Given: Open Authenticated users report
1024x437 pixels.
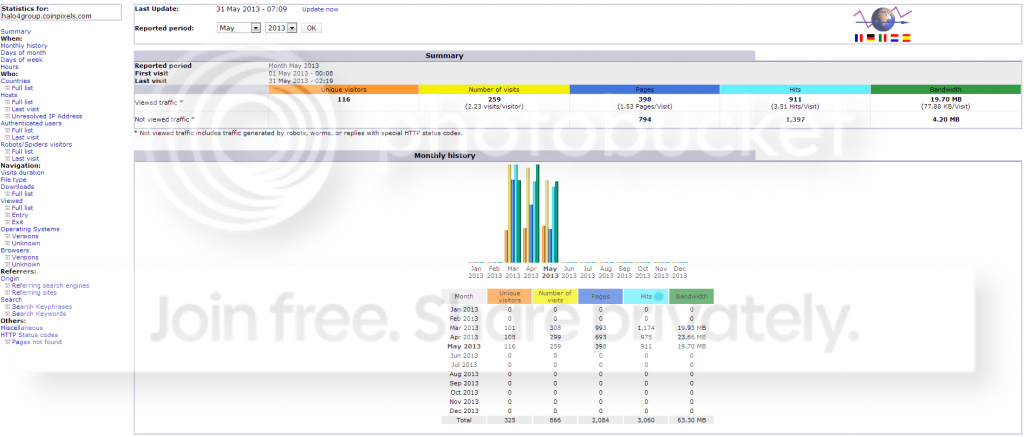Looking at the screenshot, I should coord(31,123).
